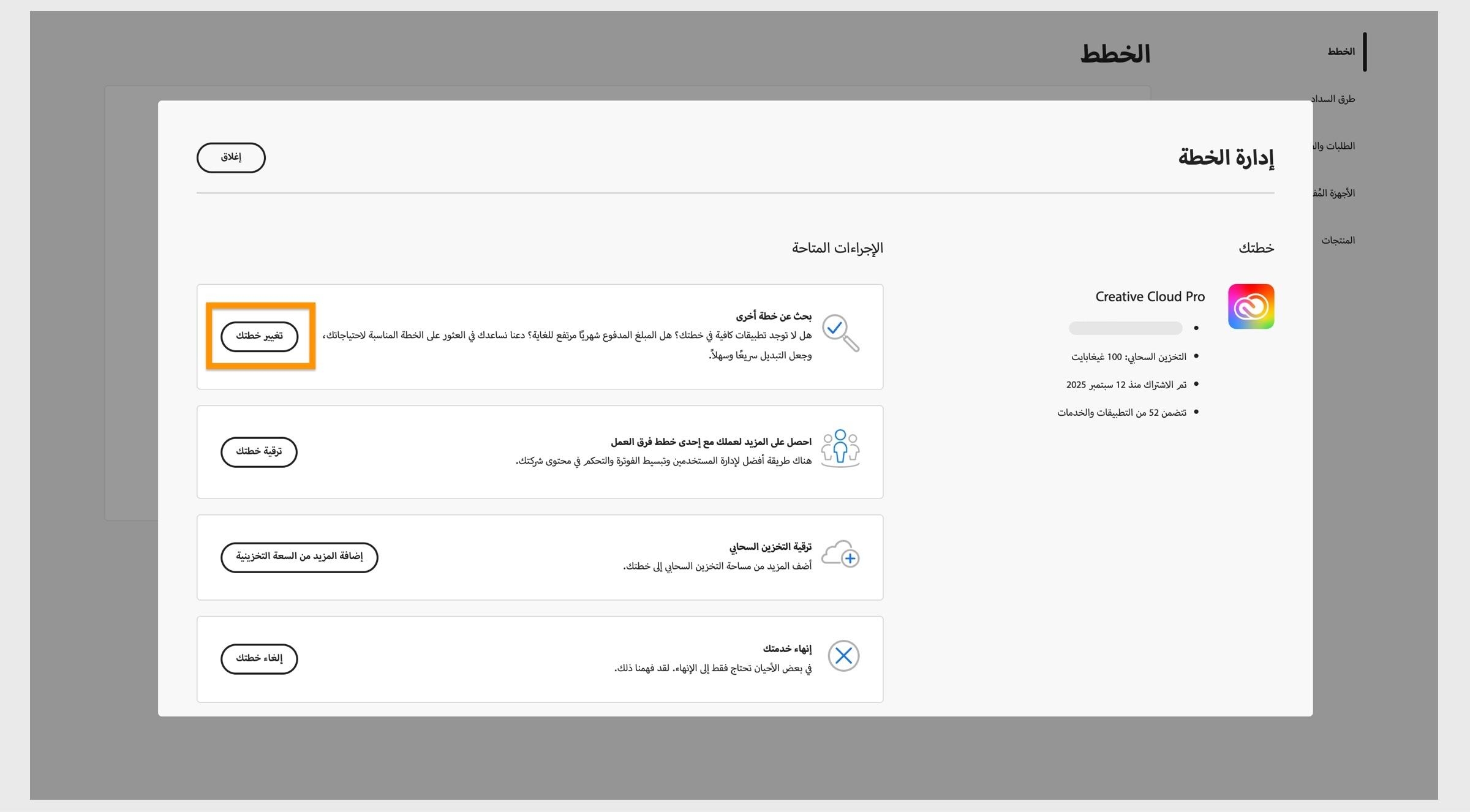The height and width of the screenshot is (812, 1470).
Task: Click the Creative Cloud Pro app icon
Action: pyautogui.click(x=1251, y=306)
